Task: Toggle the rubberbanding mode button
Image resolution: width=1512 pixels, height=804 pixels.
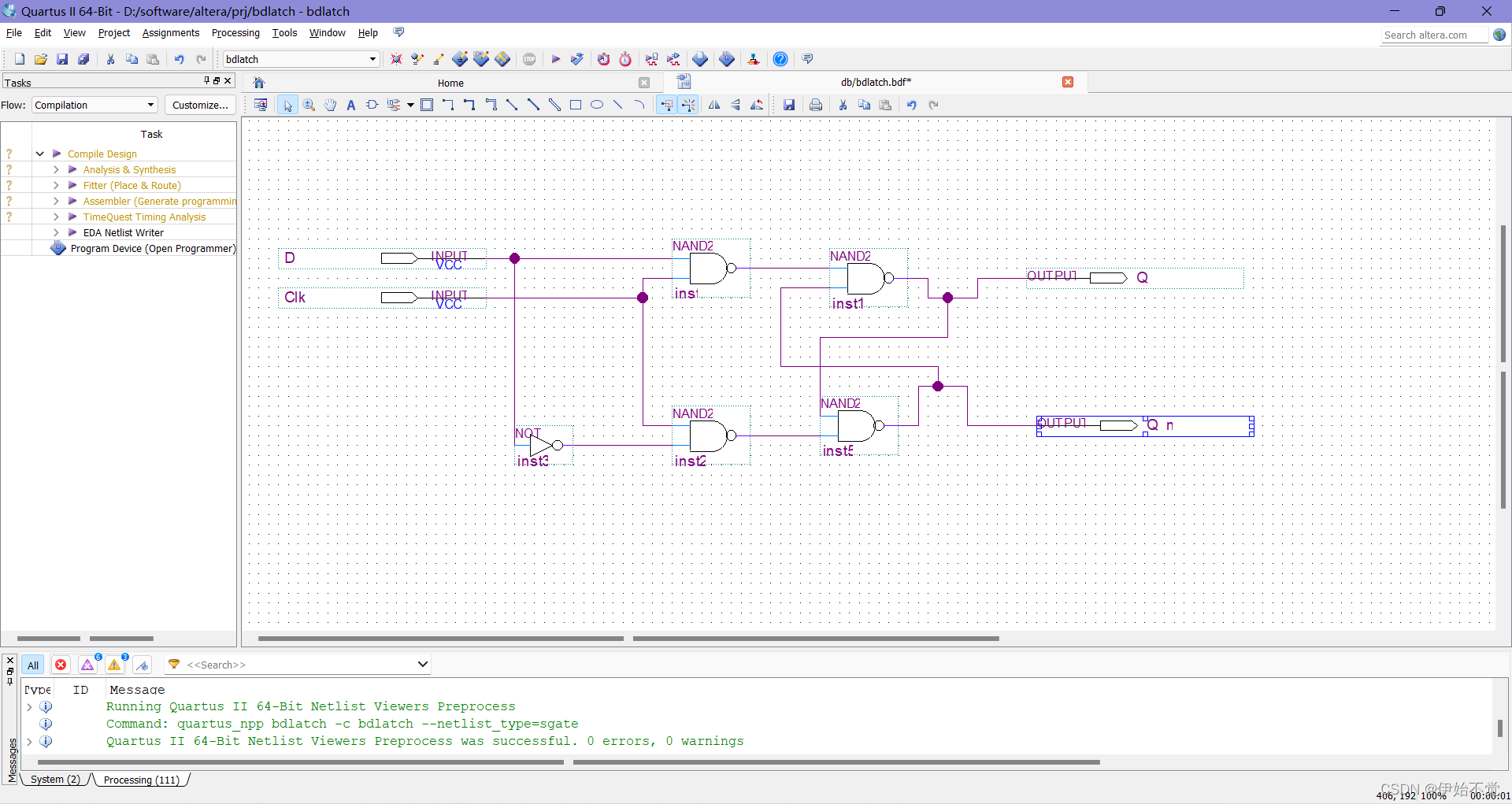Action: (x=666, y=105)
